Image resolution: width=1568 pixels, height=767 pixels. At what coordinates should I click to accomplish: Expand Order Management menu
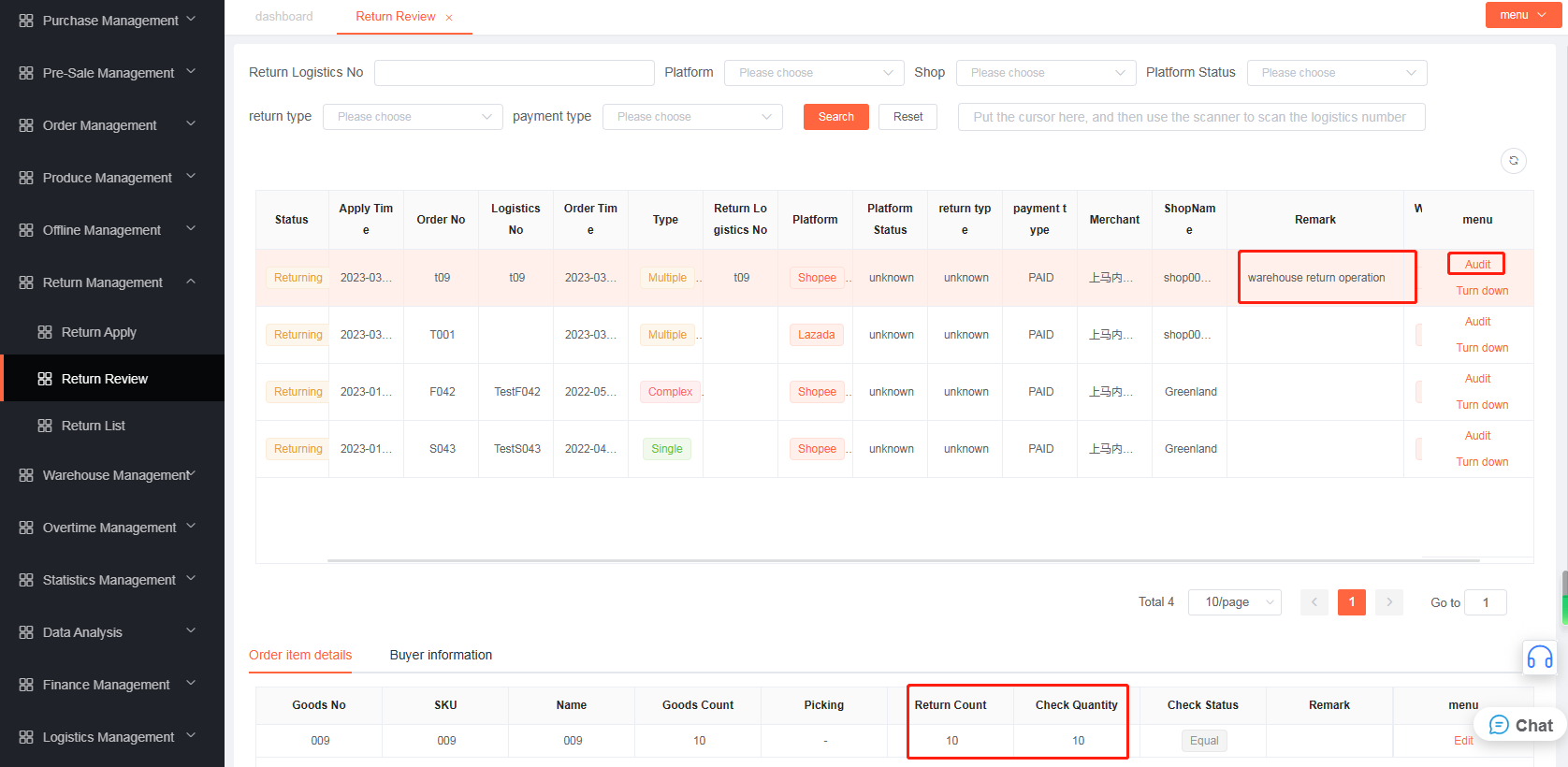(x=191, y=123)
